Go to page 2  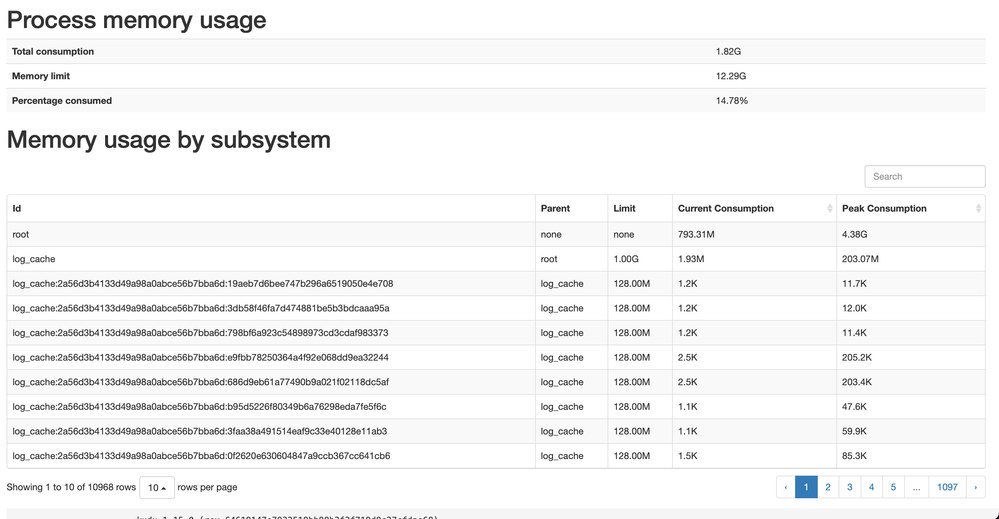coord(828,487)
